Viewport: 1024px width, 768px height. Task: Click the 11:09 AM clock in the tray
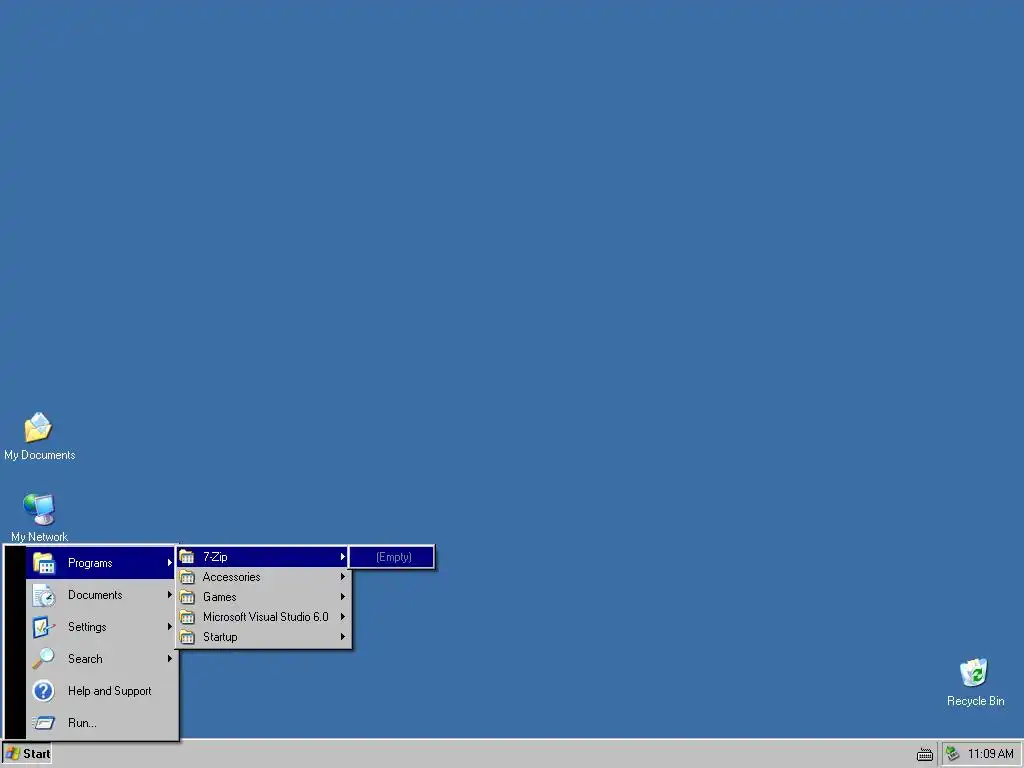[x=990, y=754]
